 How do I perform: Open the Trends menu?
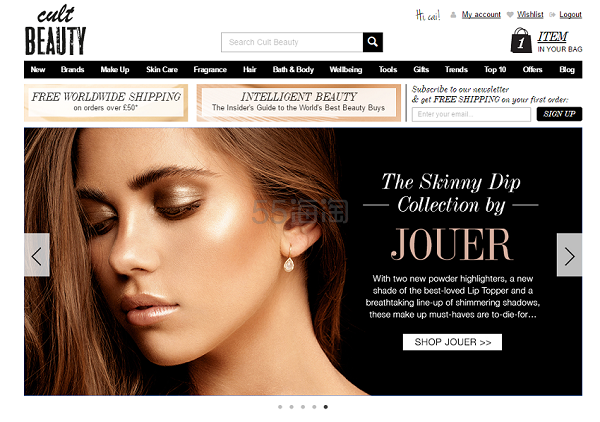click(x=456, y=70)
